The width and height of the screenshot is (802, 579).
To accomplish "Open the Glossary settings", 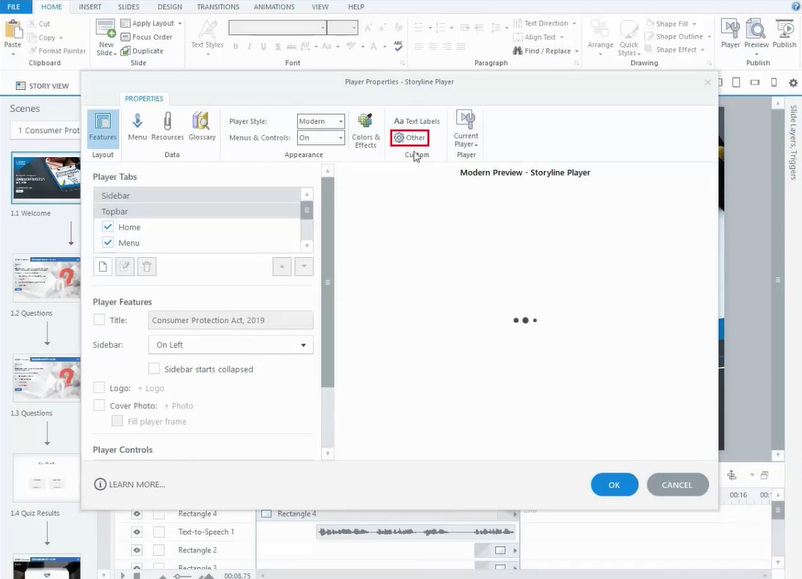I will click(202, 127).
